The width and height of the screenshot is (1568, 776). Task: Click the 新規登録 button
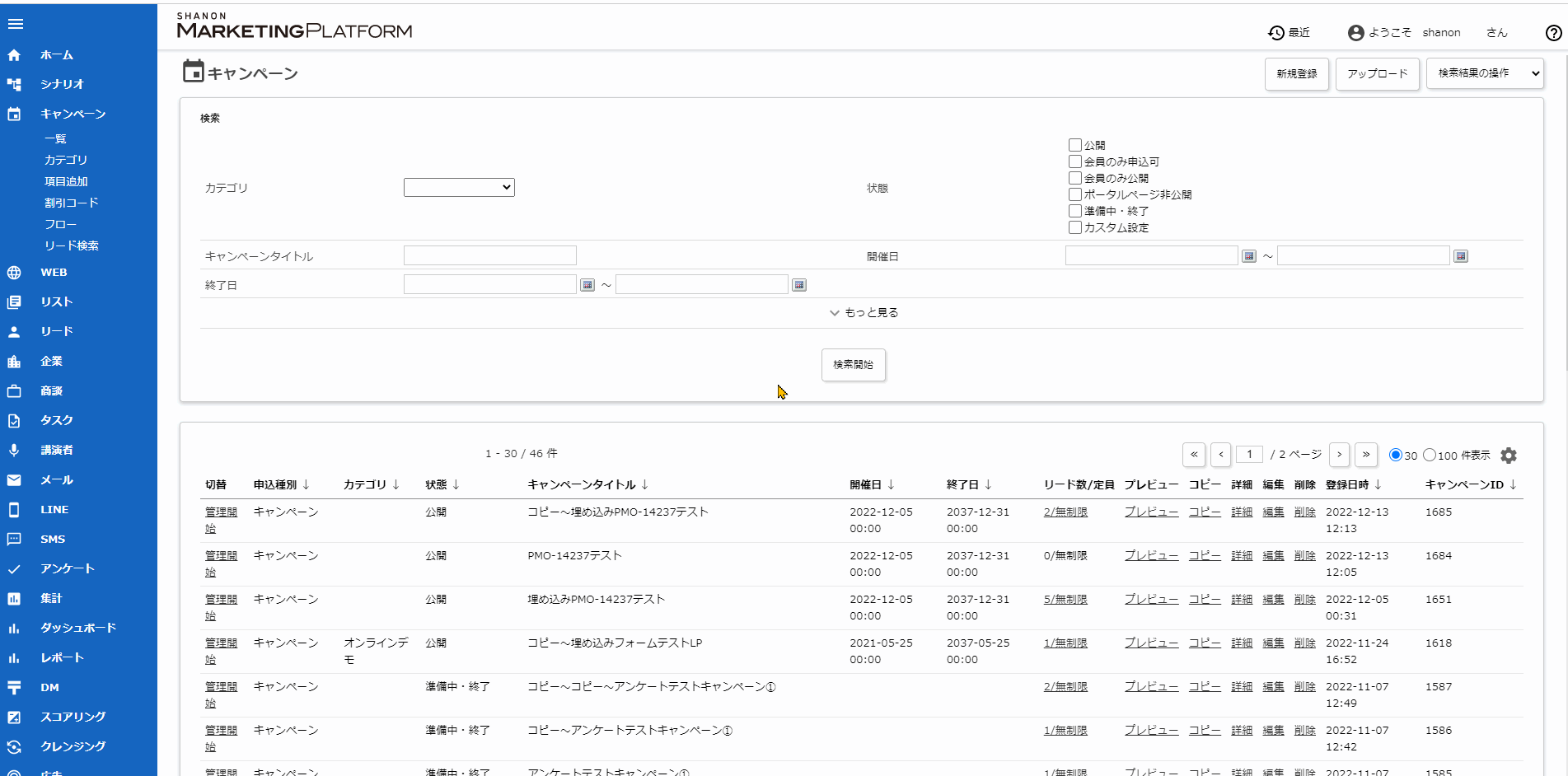point(1297,74)
